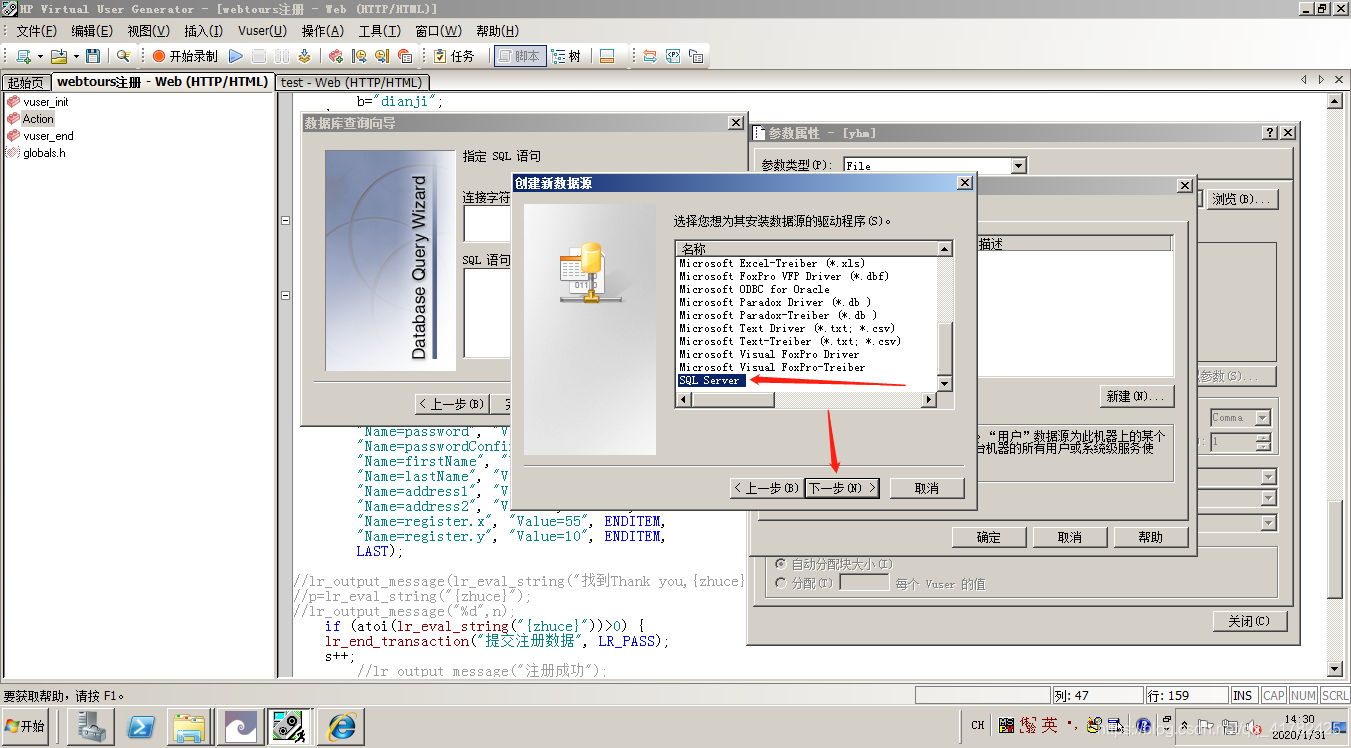Switch to 起始页 tab
This screenshot has height=748, width=1351.
click(26, 82)
